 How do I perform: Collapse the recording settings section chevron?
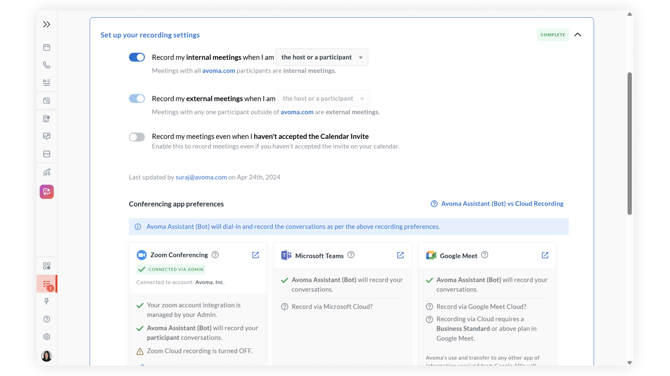[578, 35]
